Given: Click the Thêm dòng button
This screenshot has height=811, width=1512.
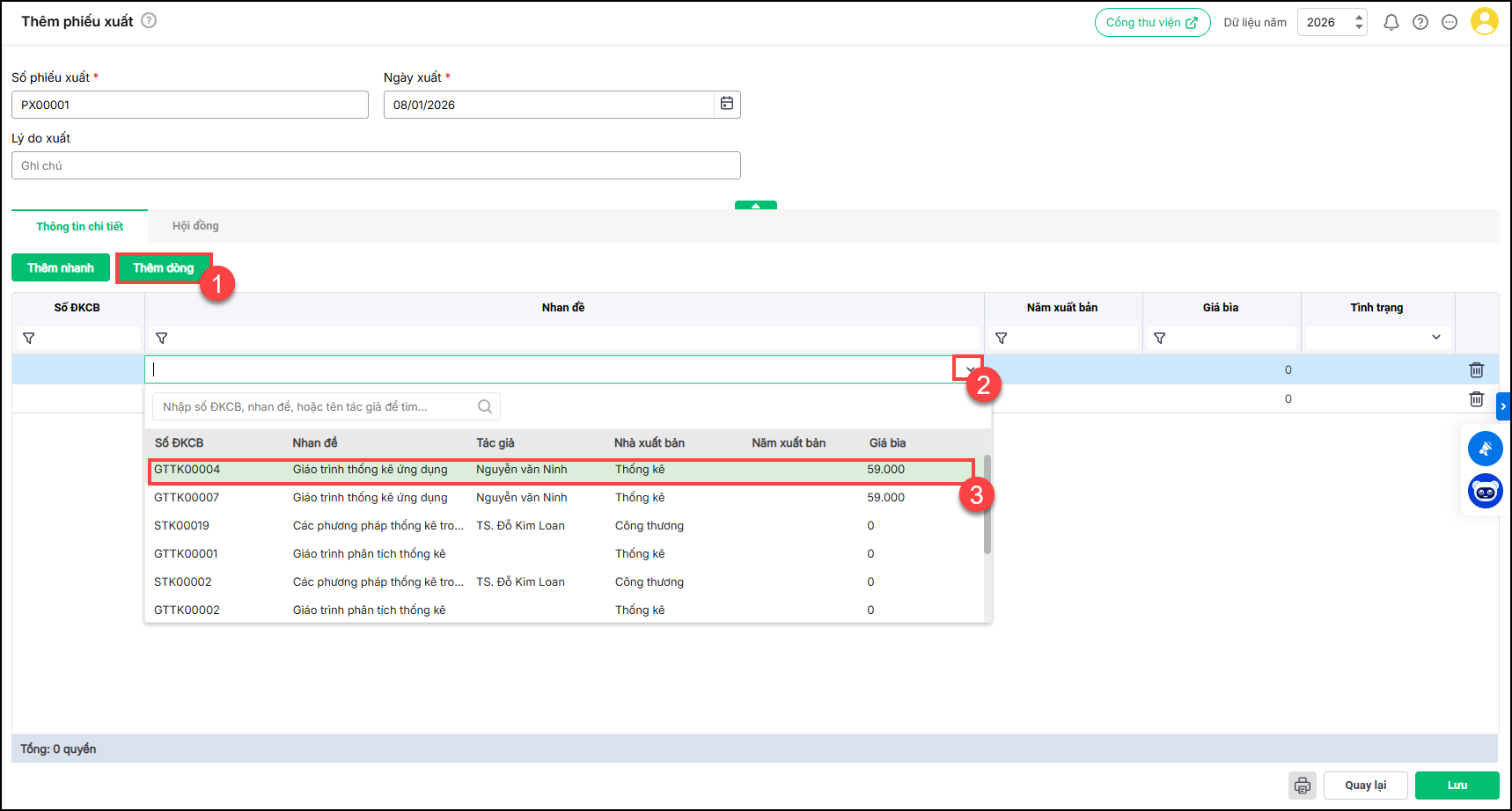Looking at the screenshot, I should 163,268.
